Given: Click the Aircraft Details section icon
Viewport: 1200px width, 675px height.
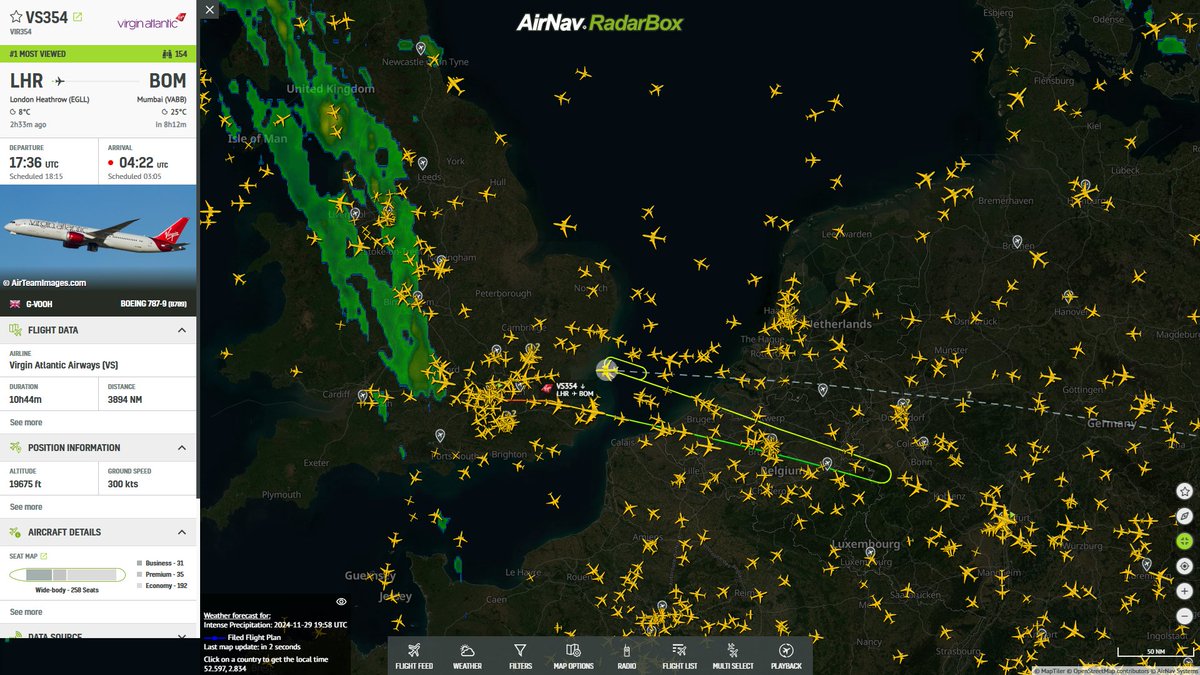Looking at the screenshot, I should tap(15, 532).
